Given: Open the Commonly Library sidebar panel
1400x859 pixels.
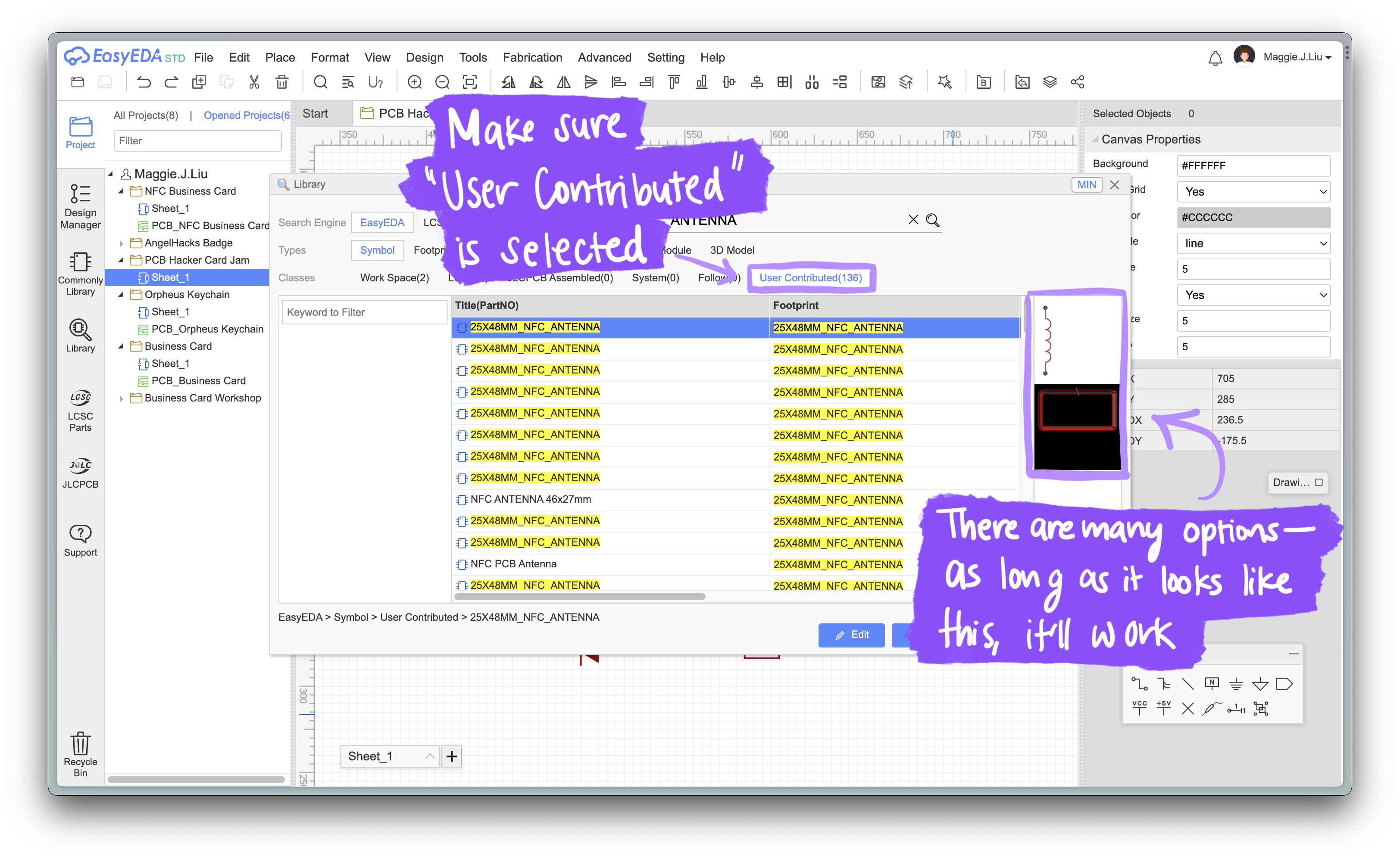Looking at the screenshot, I should pos(80,274).
